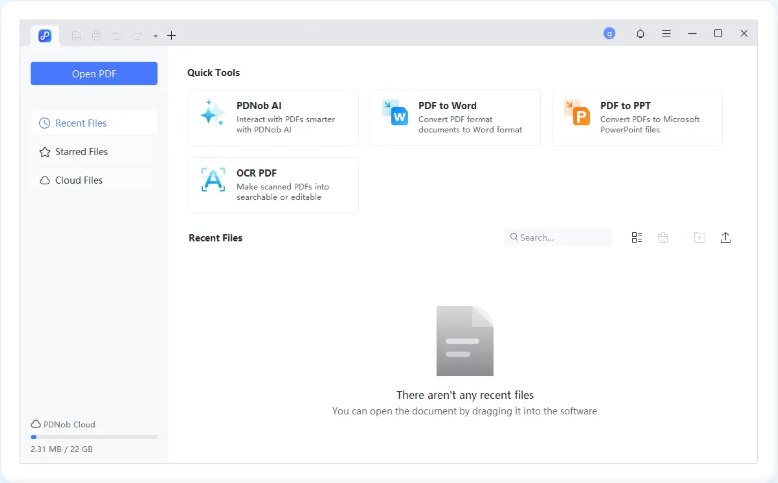Click the upload to cloud icon
The width and height of the screenshot is (778, 483).
click(x=725, y=238)
